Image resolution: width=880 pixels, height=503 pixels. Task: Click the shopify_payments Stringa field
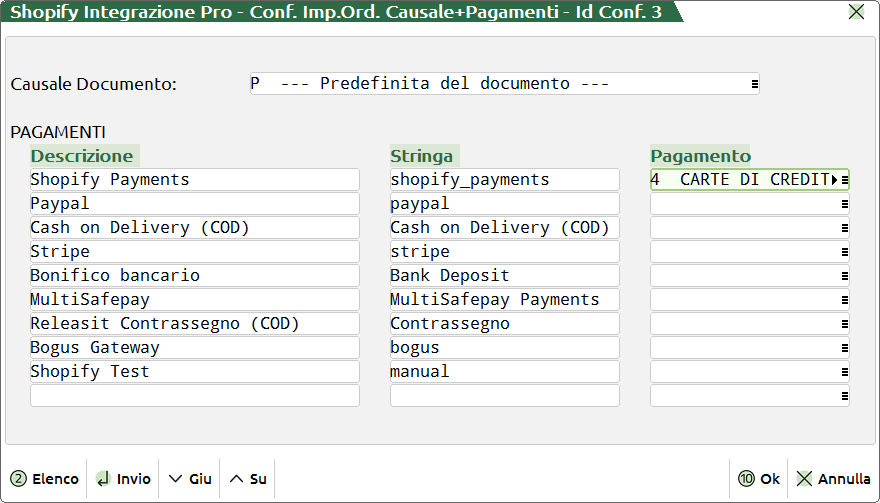504,180
